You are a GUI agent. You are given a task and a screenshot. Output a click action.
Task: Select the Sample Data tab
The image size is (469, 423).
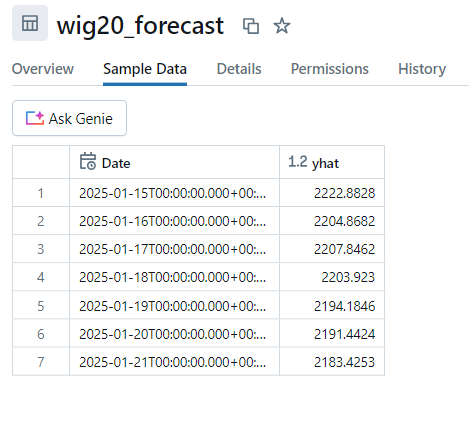(x=145, y=69)
